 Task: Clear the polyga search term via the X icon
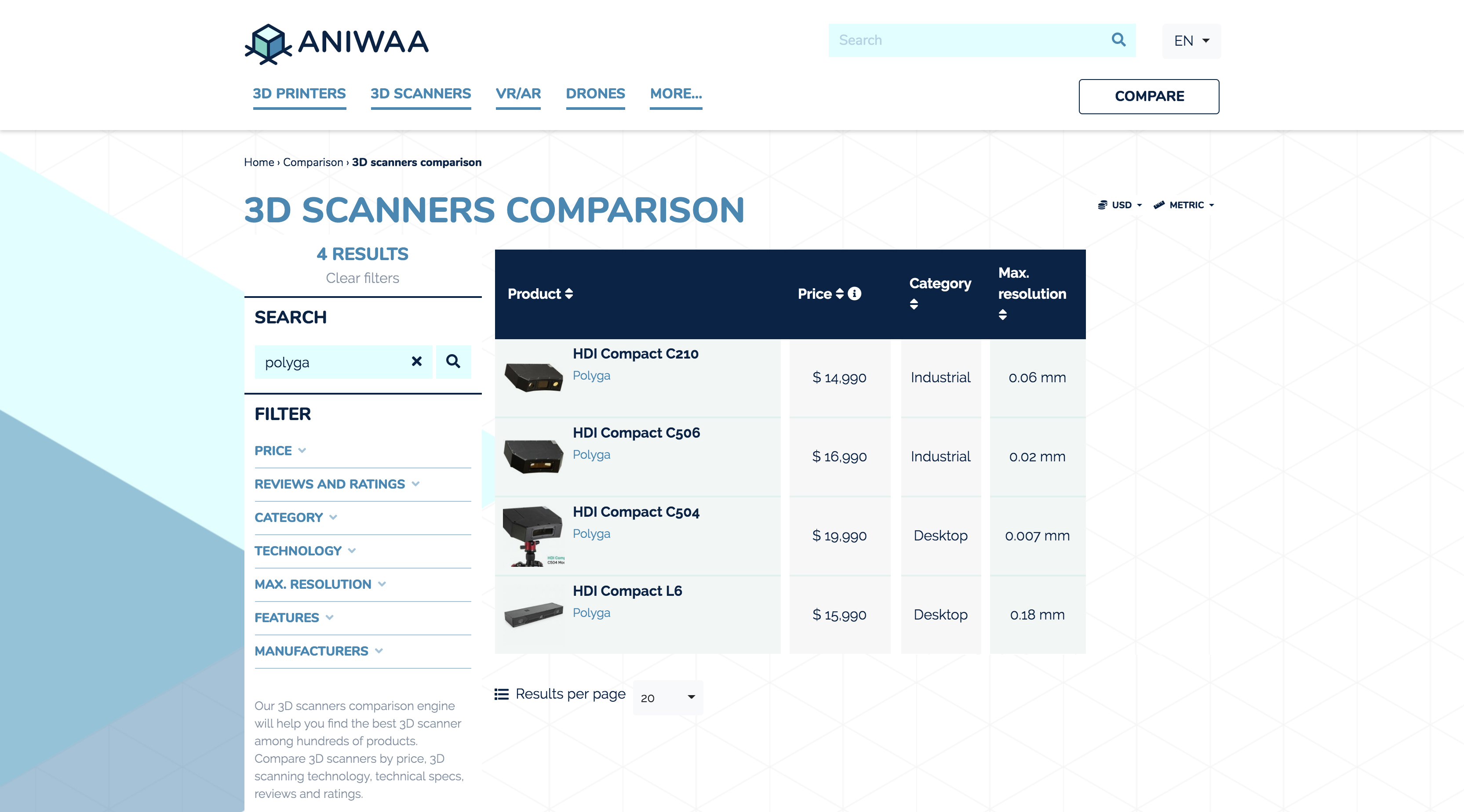[x=417, y=362]
